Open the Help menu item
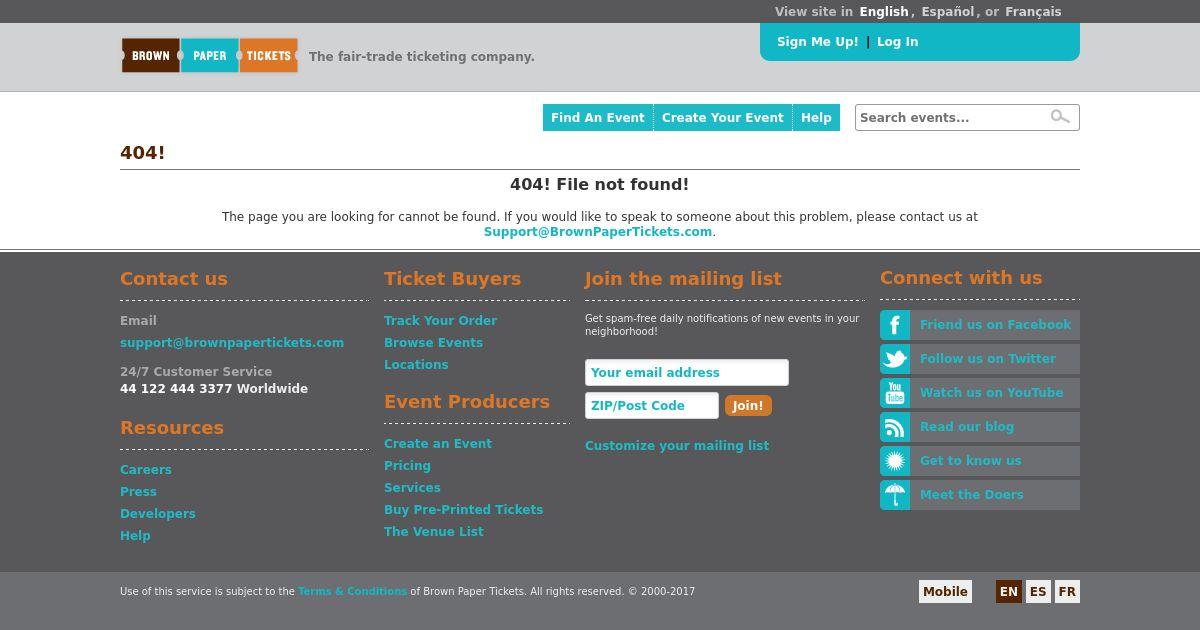 click(816, 118)
